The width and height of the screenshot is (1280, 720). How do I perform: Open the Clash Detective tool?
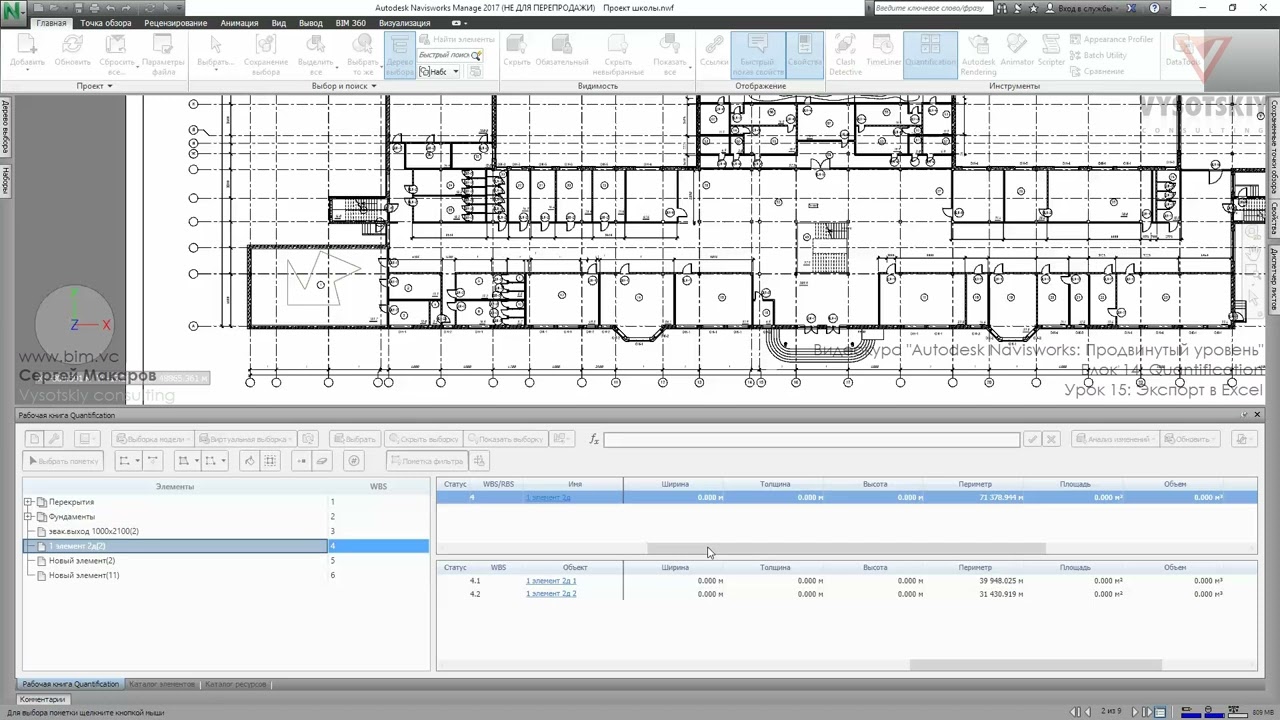[x=845, y=53]
